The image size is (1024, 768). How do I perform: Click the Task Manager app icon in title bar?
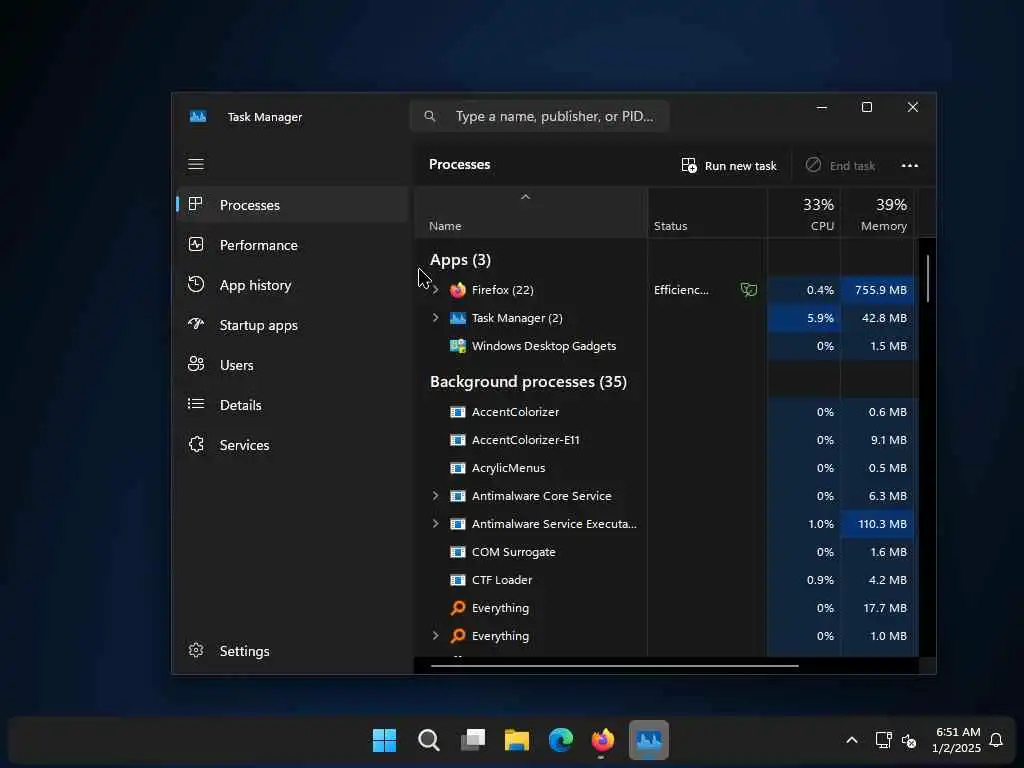pyautogui.click(x=198, y=117)
